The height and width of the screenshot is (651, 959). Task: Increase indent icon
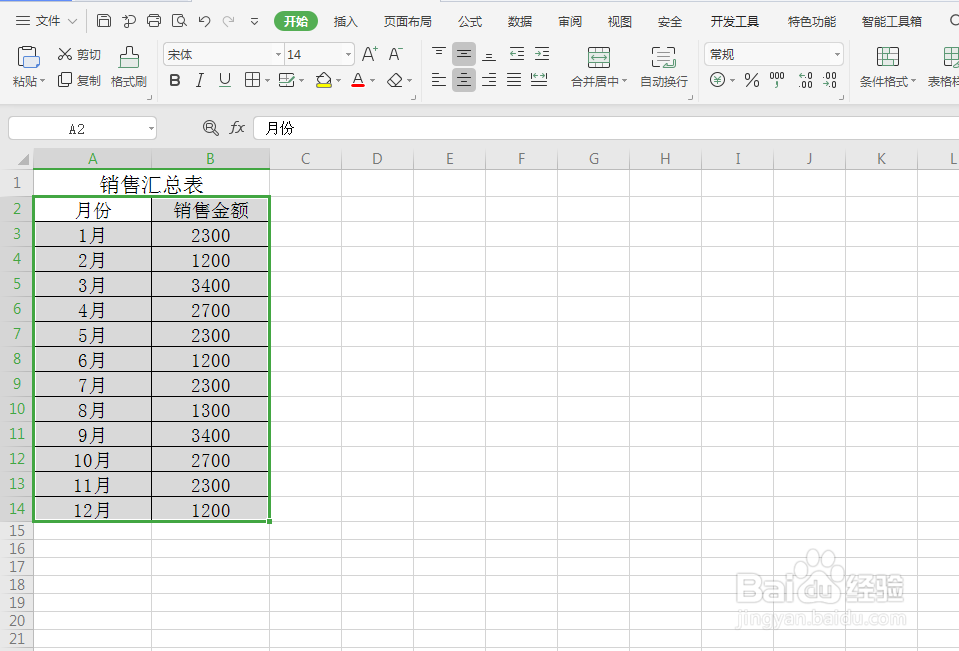click(542, 54)
